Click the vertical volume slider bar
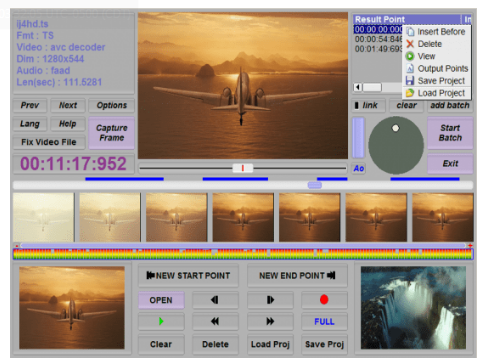Image resolution: width=484 pixels, height=361 pixels. [x=358, y=137]
